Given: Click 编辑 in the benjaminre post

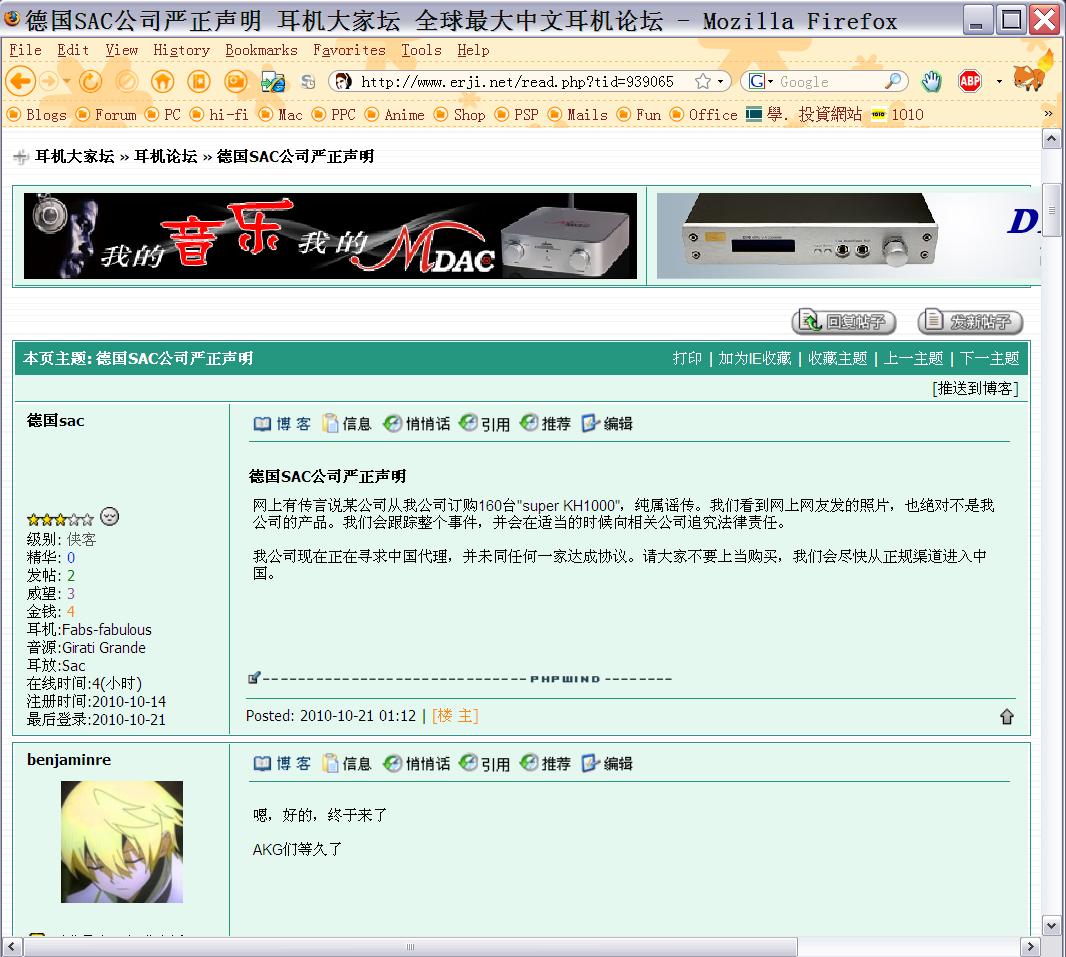Looking at the screenshot, I should (607, 763).
